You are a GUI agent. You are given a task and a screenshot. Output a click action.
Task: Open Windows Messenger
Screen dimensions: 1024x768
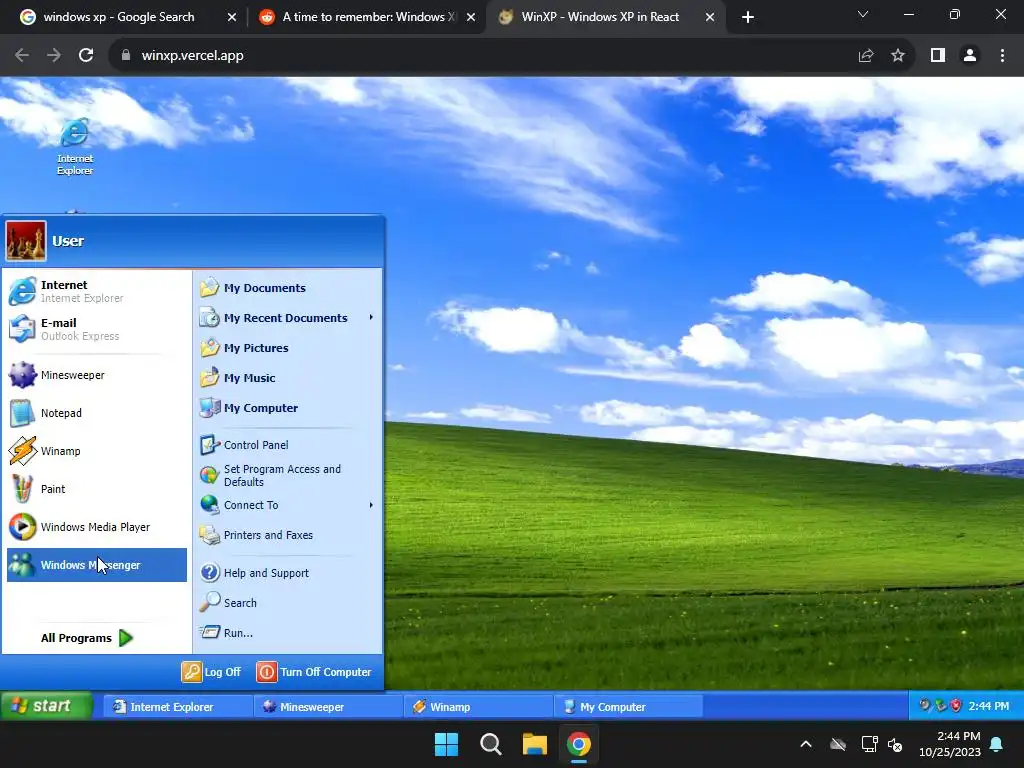[x=97, y=565]
